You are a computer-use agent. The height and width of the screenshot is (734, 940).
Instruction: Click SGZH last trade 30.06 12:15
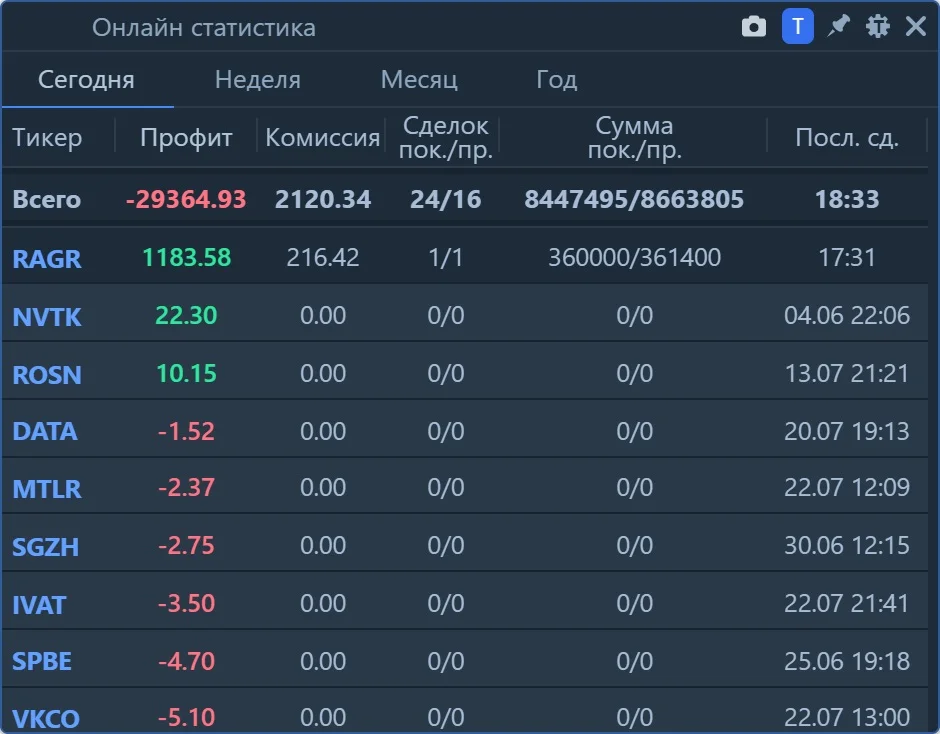pyautogui.click(x=846, y=546)
